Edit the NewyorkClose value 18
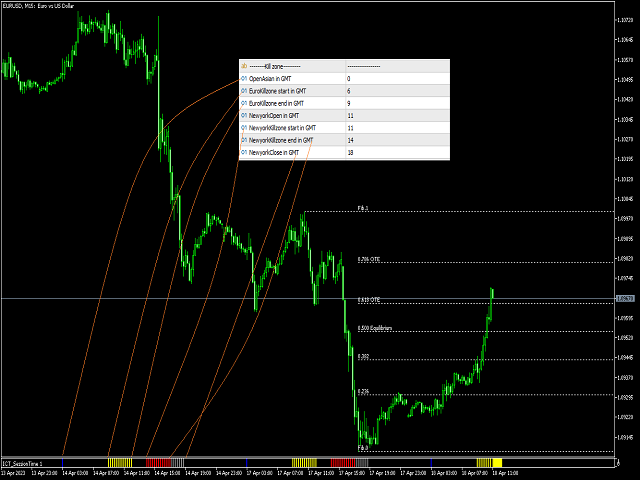 [398, 152]
